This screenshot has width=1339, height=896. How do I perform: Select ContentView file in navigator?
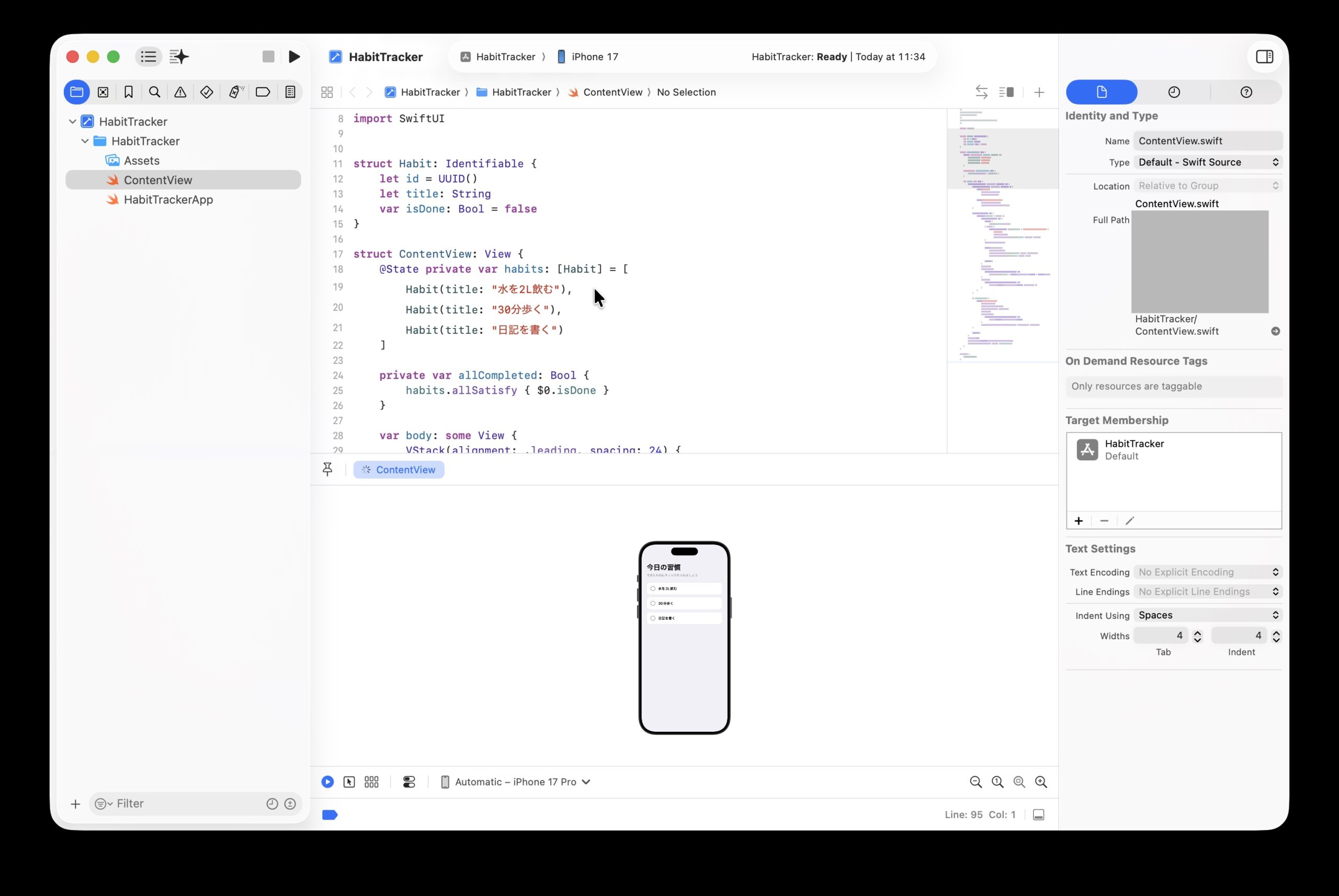(184, 180)
